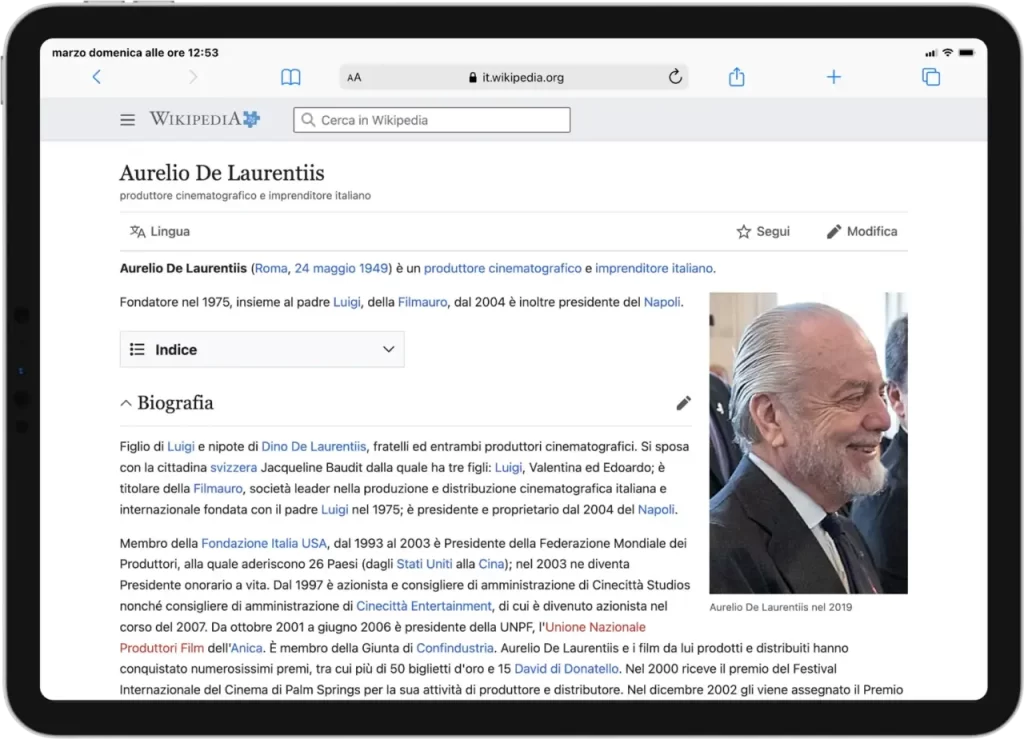1024x739 pixels.
Task: Open the Lingua language selector
Action: [x=160, y=231]
